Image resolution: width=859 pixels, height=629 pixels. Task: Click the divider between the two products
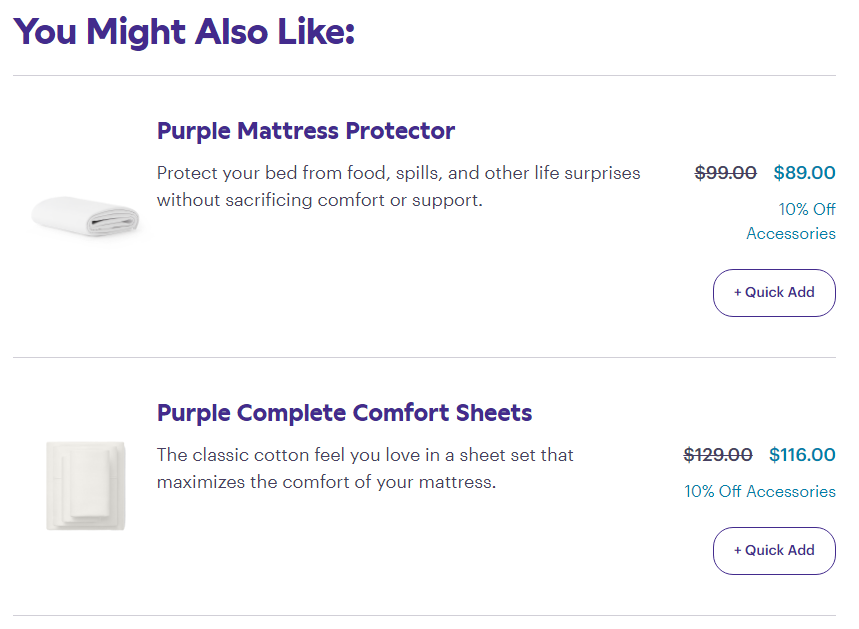pos(425,357)
